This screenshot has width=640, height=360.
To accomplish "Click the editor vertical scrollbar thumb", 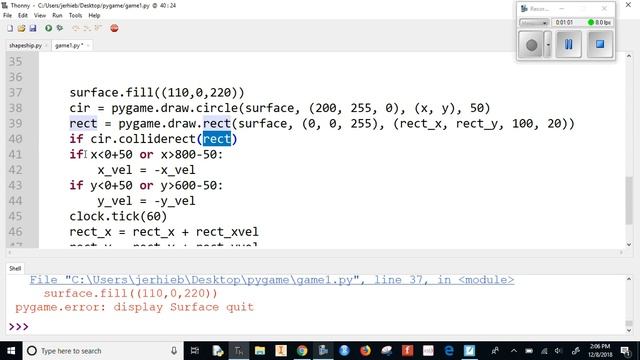I will point(629,201).
